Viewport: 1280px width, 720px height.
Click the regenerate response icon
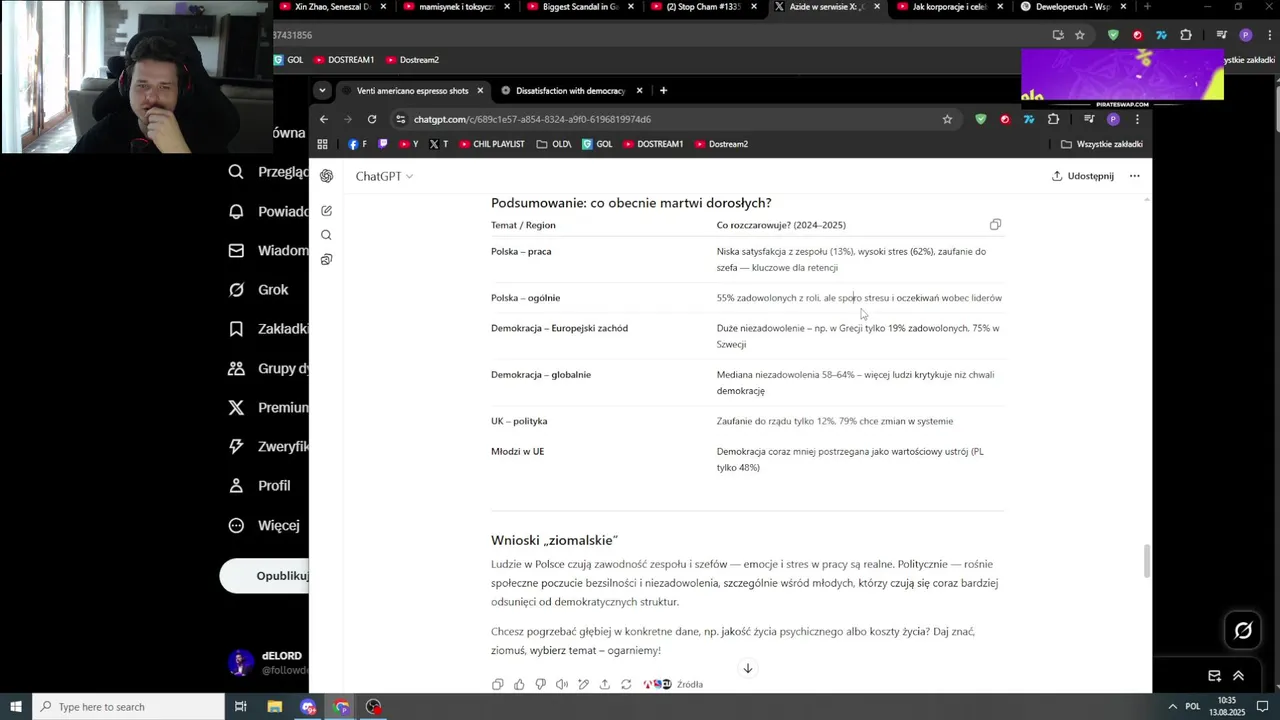626,684
